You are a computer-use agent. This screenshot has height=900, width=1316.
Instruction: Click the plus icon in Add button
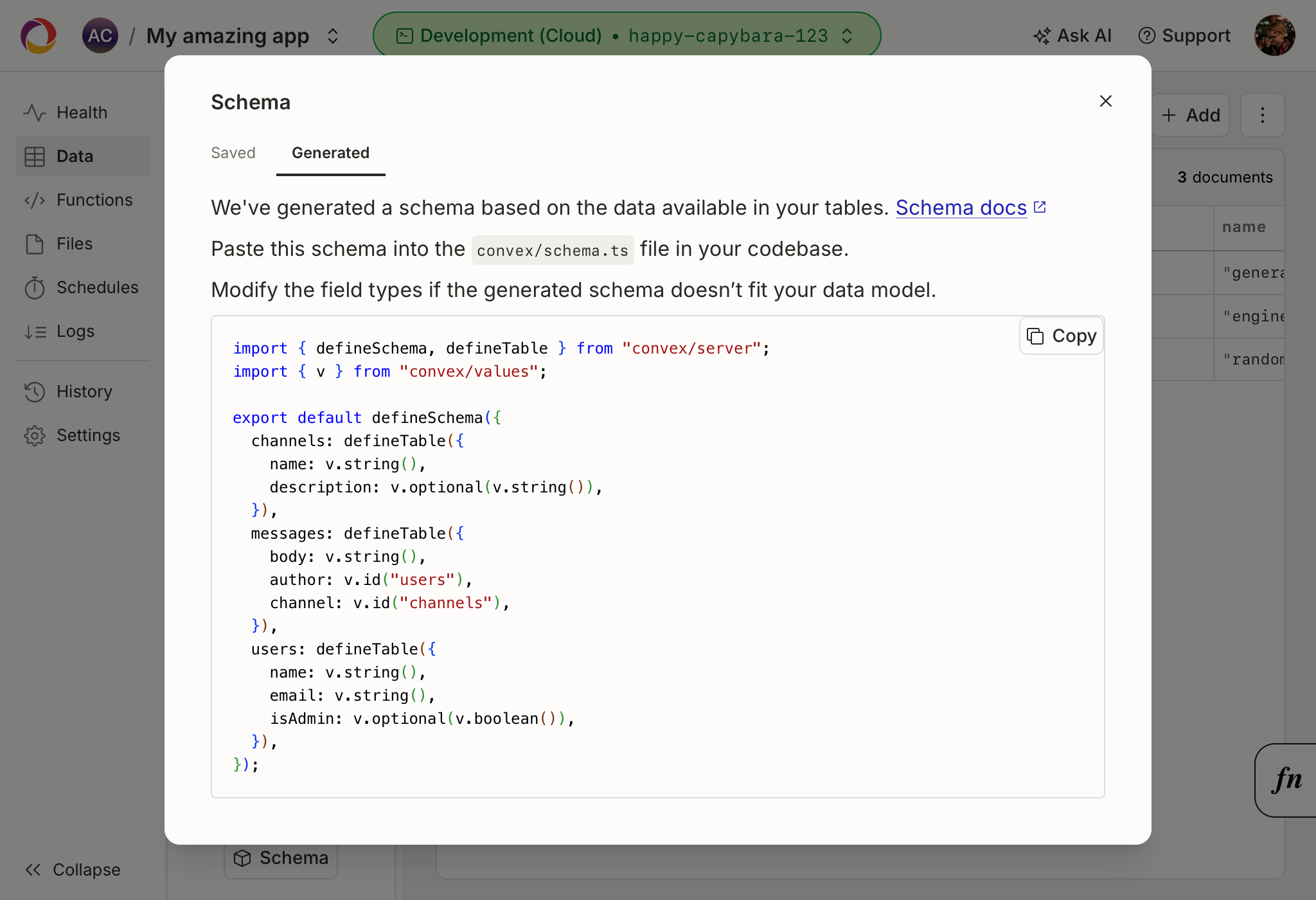tap(1169, 115)
